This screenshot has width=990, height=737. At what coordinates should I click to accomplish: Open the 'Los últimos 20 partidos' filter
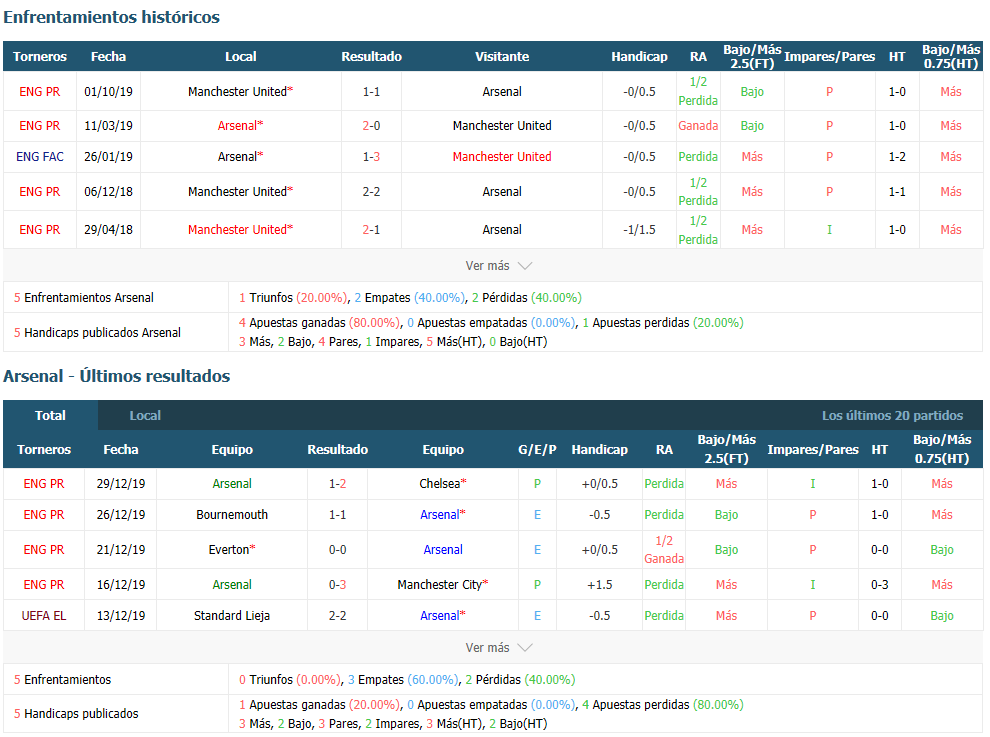[892, 416]
